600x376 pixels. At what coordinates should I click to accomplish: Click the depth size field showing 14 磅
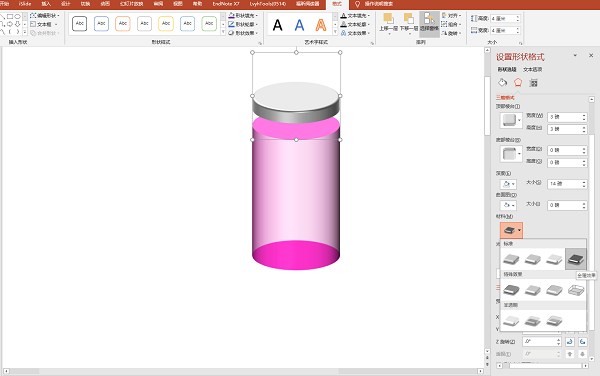(565, 184)
